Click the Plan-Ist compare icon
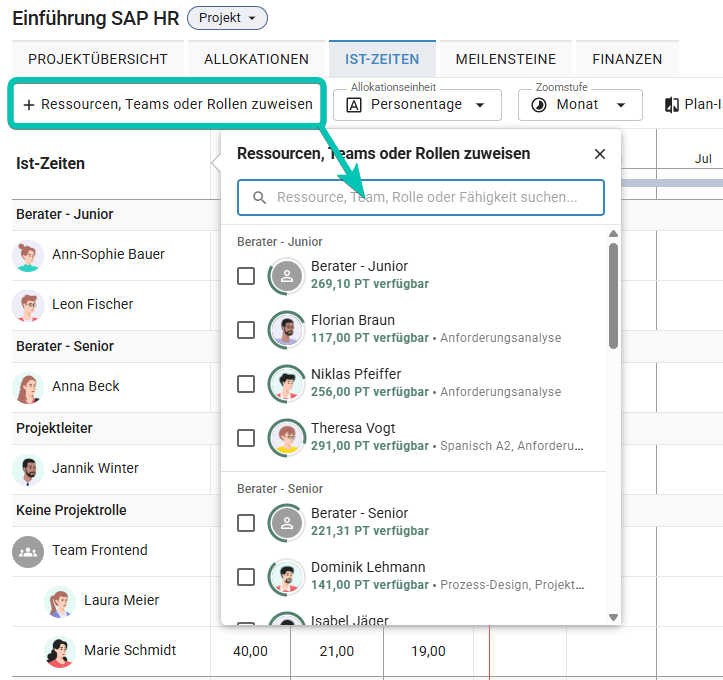The image size is (723, 680). [x=671, y=105]
